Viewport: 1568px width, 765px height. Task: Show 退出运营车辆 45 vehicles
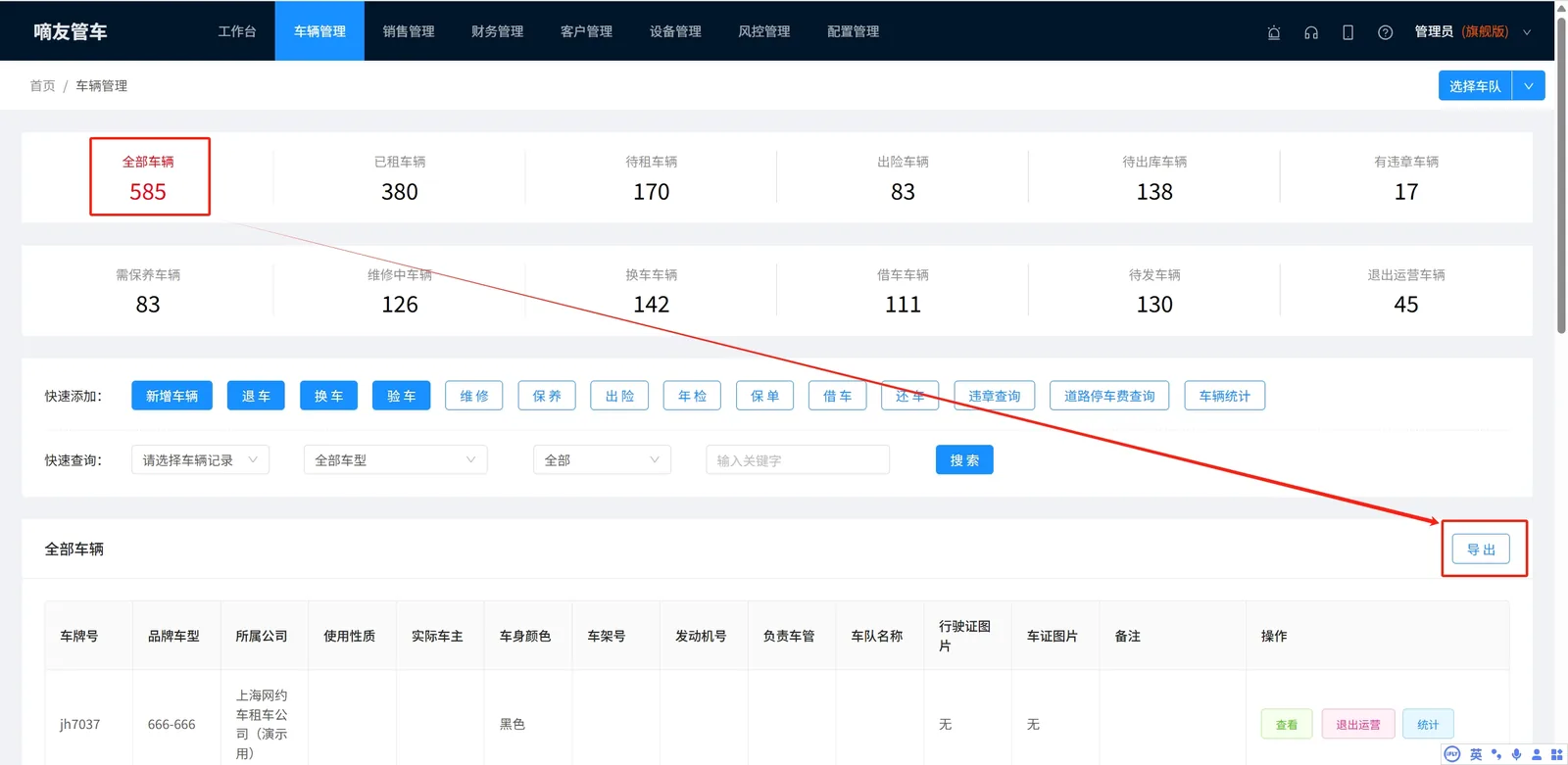pos(1406,290)
